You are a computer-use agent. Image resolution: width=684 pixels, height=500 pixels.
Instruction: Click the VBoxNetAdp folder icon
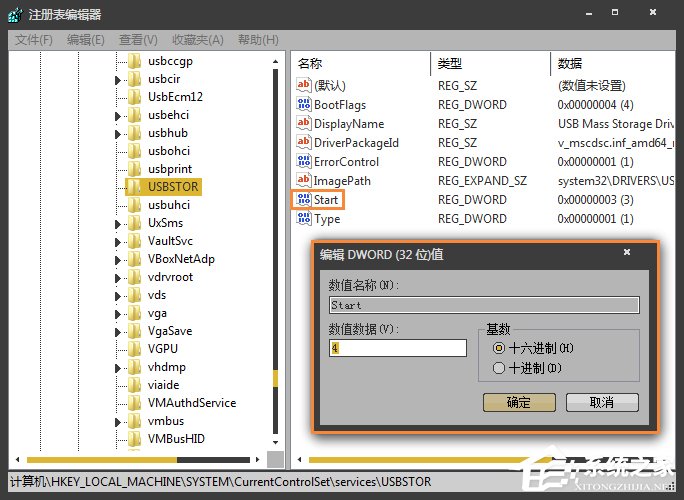click(x=134, y=259)
